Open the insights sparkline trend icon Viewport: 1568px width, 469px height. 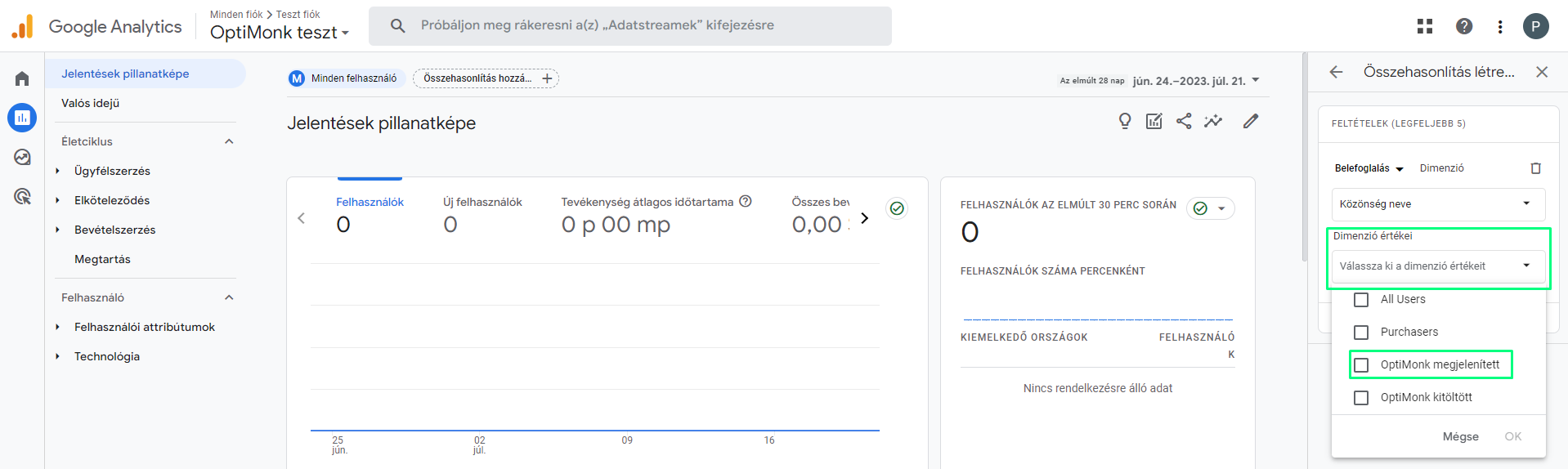click(x=1213, y=121)
